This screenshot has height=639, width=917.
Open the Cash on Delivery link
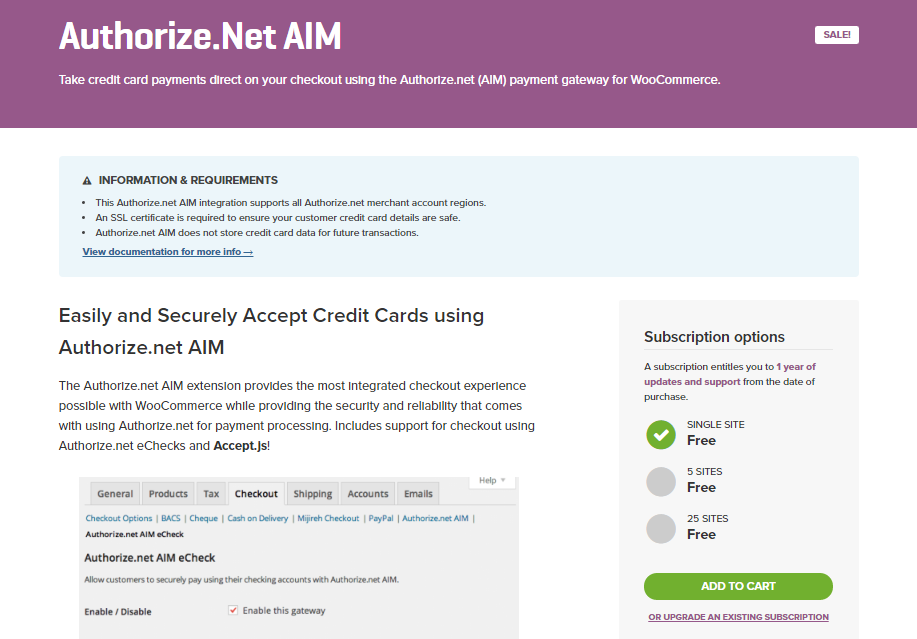click(x=257, y=519)
